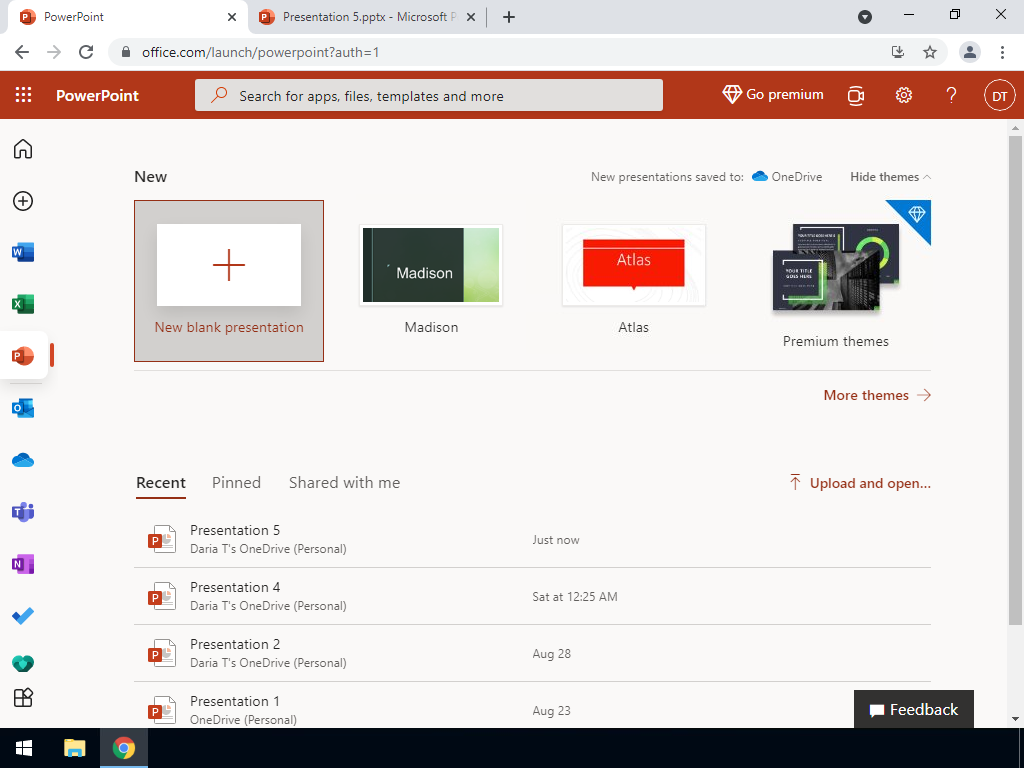Screen dimensions: 1024x768
Task: Select the PowerPoint sidebar icon
Action: pyautogui.click(x=23, y=356)
